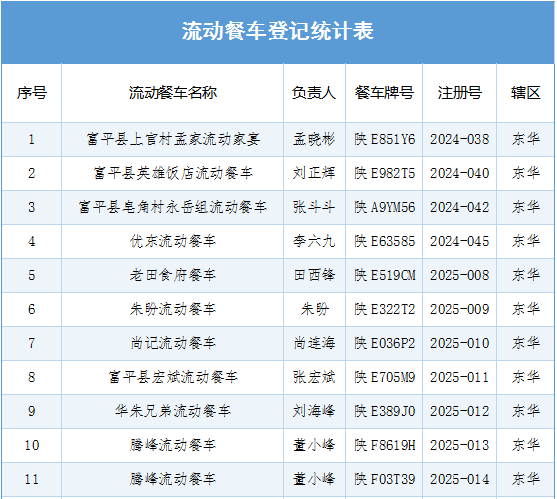
Task: Select row number 5 cell
Action: point(32,276)
